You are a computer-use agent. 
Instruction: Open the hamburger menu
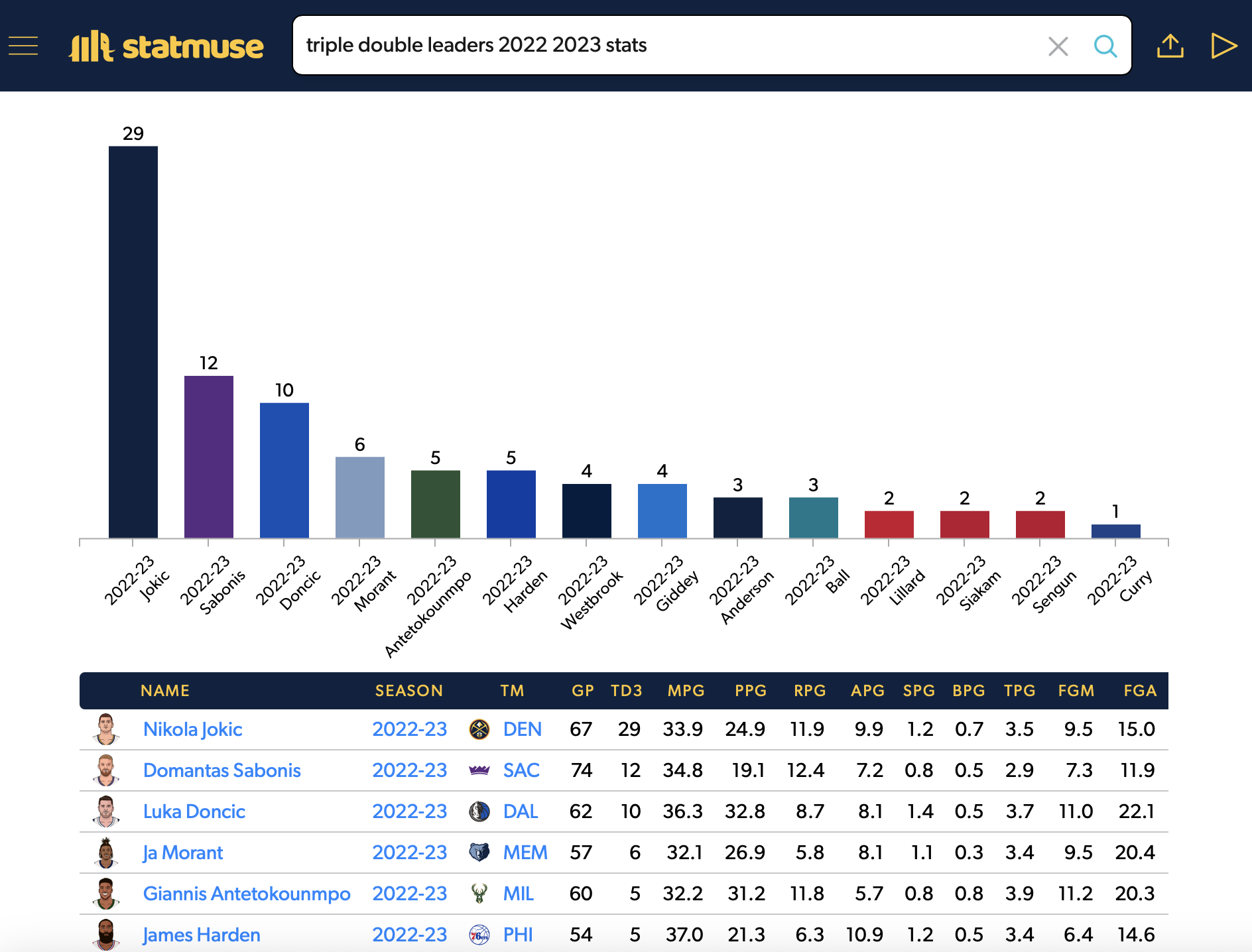(23, 46)
